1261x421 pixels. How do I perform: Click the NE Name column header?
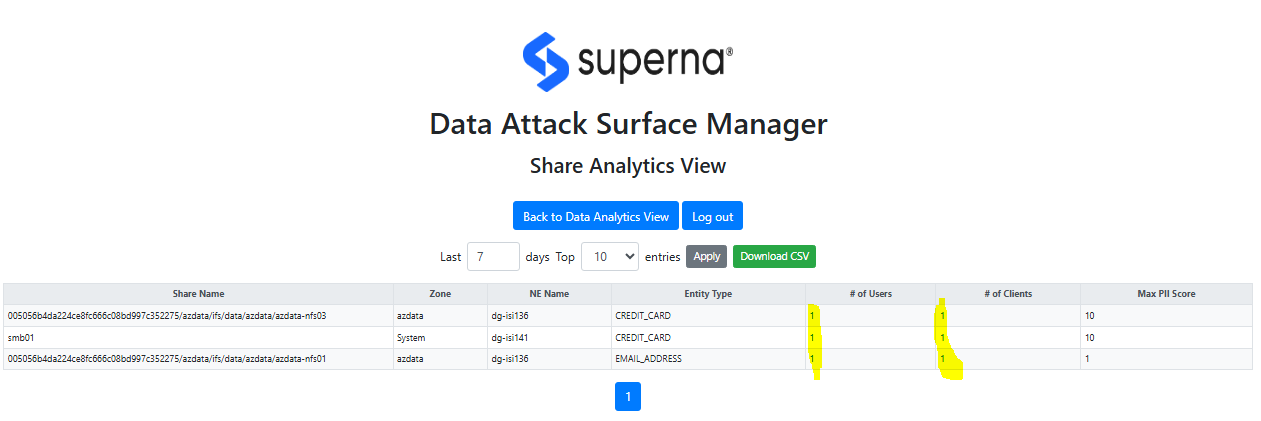[549, 294]
